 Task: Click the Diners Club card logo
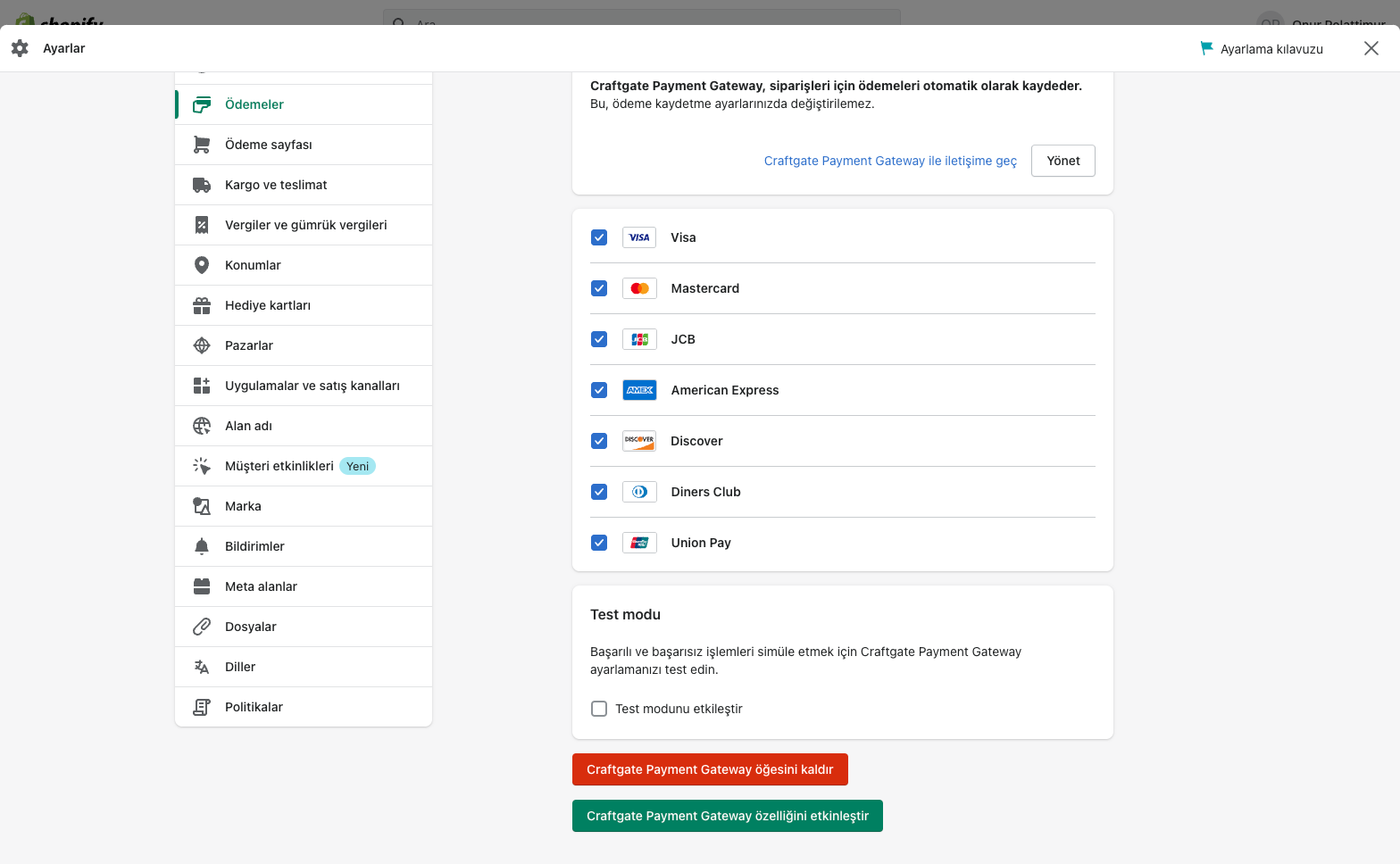639,492
